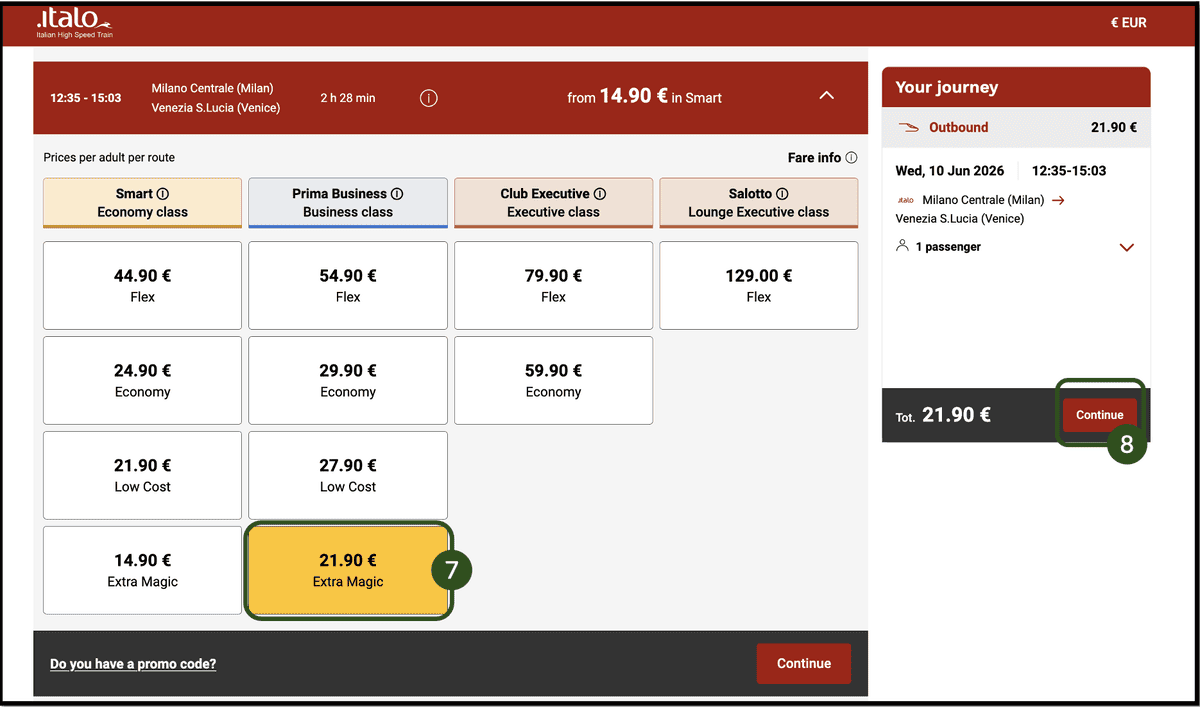Screen dimensions: 1200x707
Task: Click the small italo logo in journey
Action: click(x=905, y=200)
